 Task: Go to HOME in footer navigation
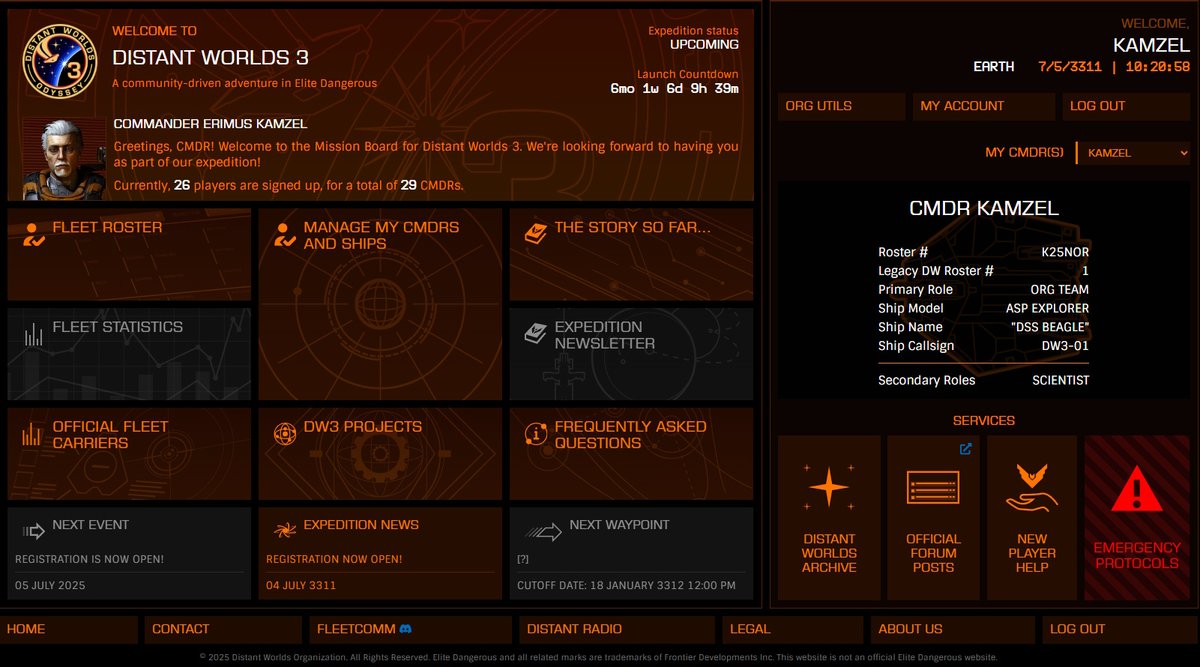coord(70,629)
